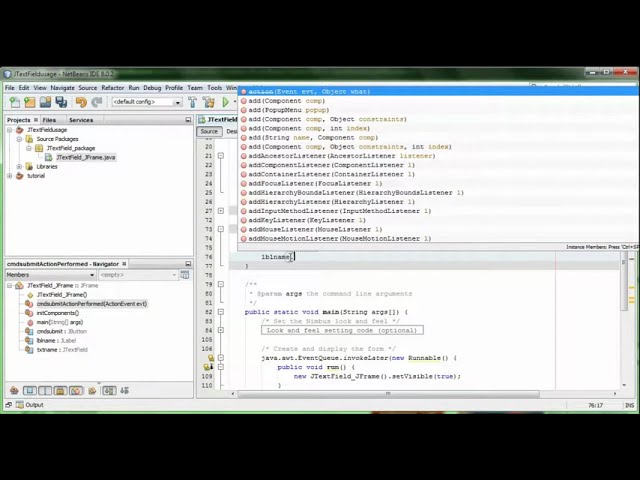Open the empty filter combo in Navigator

click(138, 275)
